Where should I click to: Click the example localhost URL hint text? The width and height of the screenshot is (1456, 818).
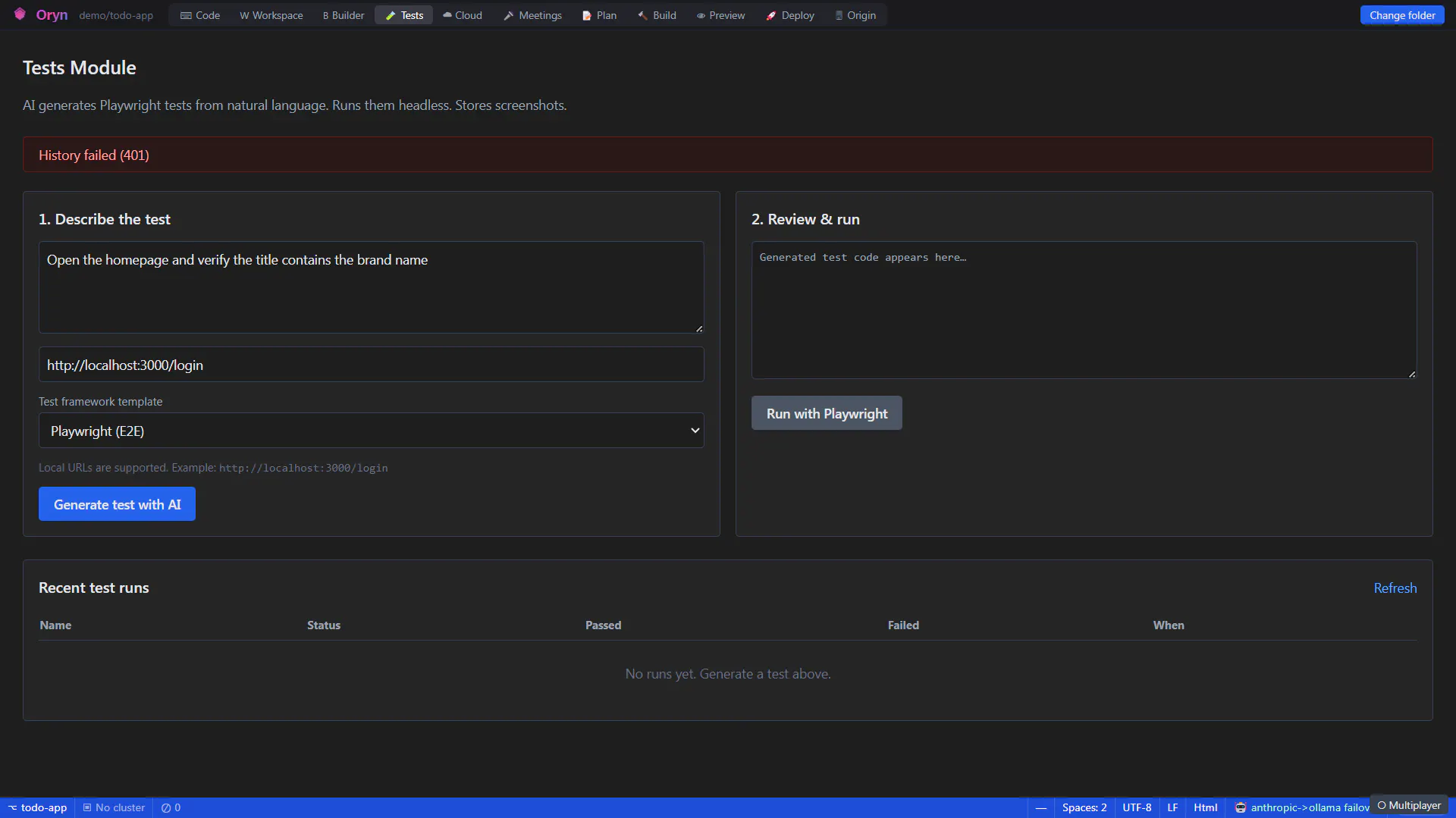(303, 468)
